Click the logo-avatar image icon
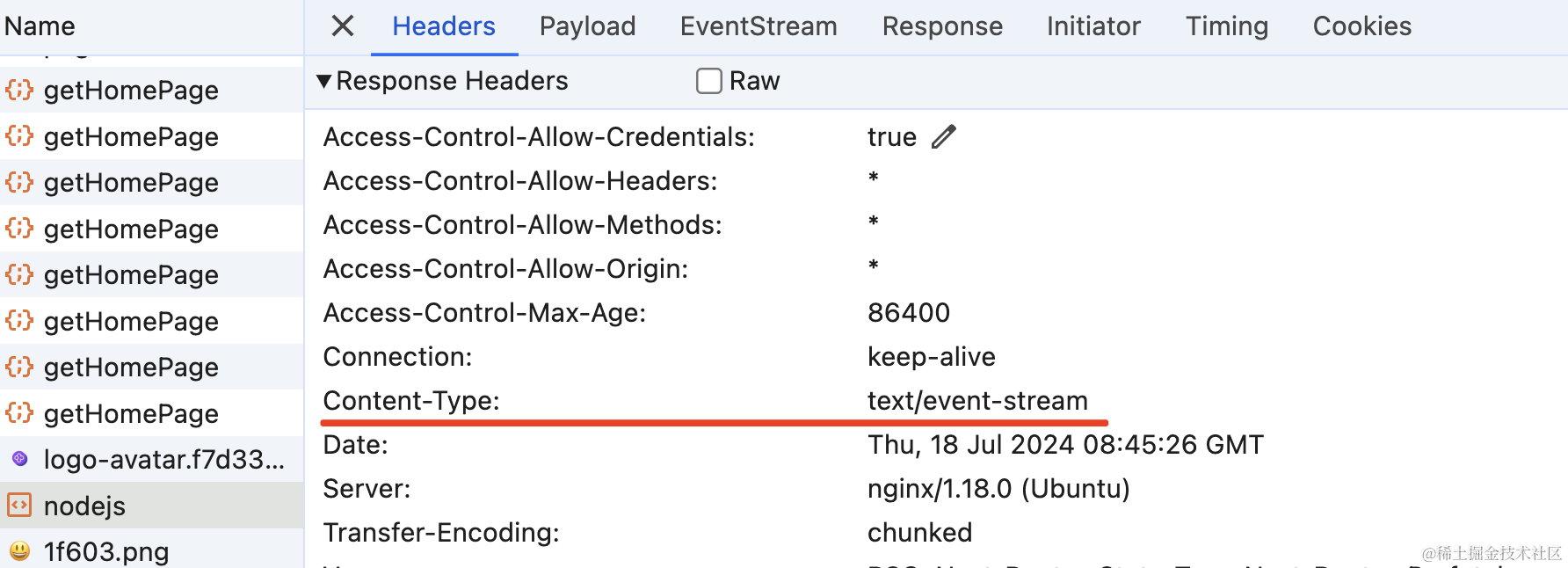 (x=19, y=458)
